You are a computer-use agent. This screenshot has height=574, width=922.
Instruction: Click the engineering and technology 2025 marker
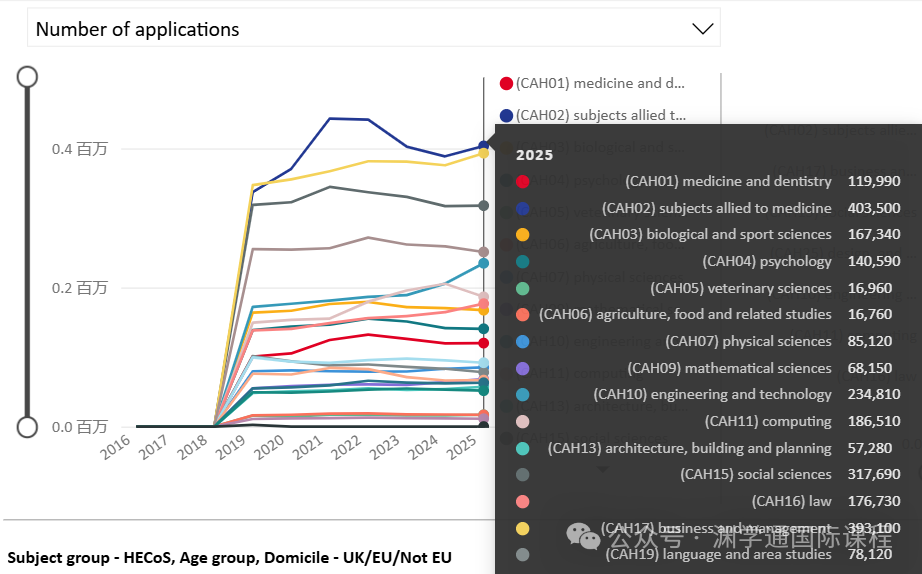pyautogui.click(x=484, y=263)
